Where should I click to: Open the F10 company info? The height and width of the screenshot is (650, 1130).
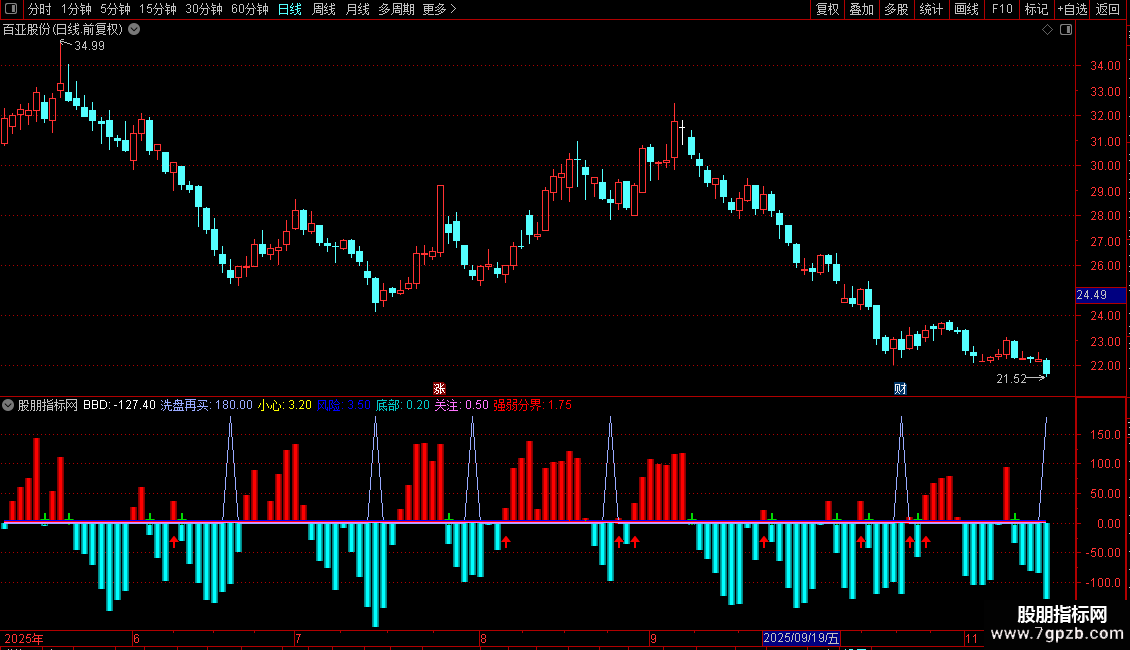(x=1002, y=9)
